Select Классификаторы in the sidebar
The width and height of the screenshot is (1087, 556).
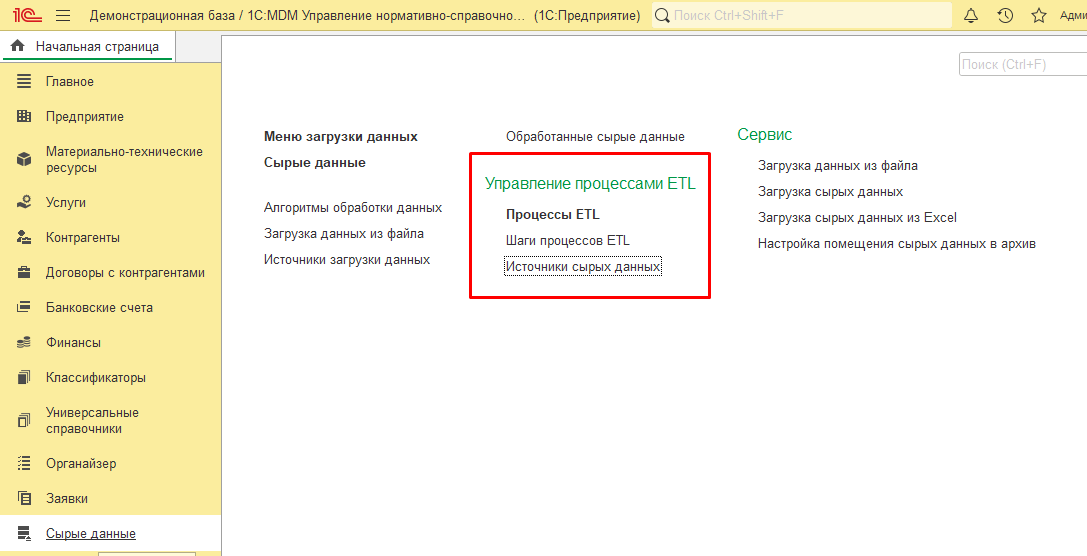96,378
